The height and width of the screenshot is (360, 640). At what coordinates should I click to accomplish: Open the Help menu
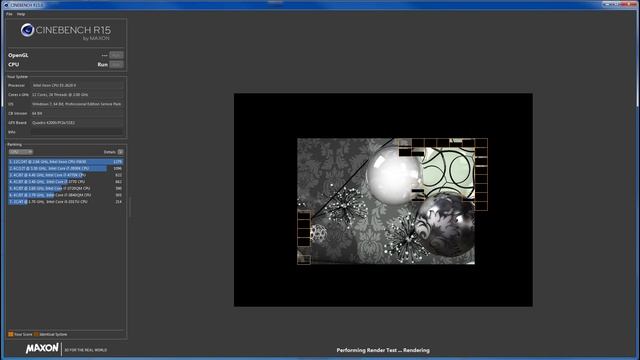[21, 14]
